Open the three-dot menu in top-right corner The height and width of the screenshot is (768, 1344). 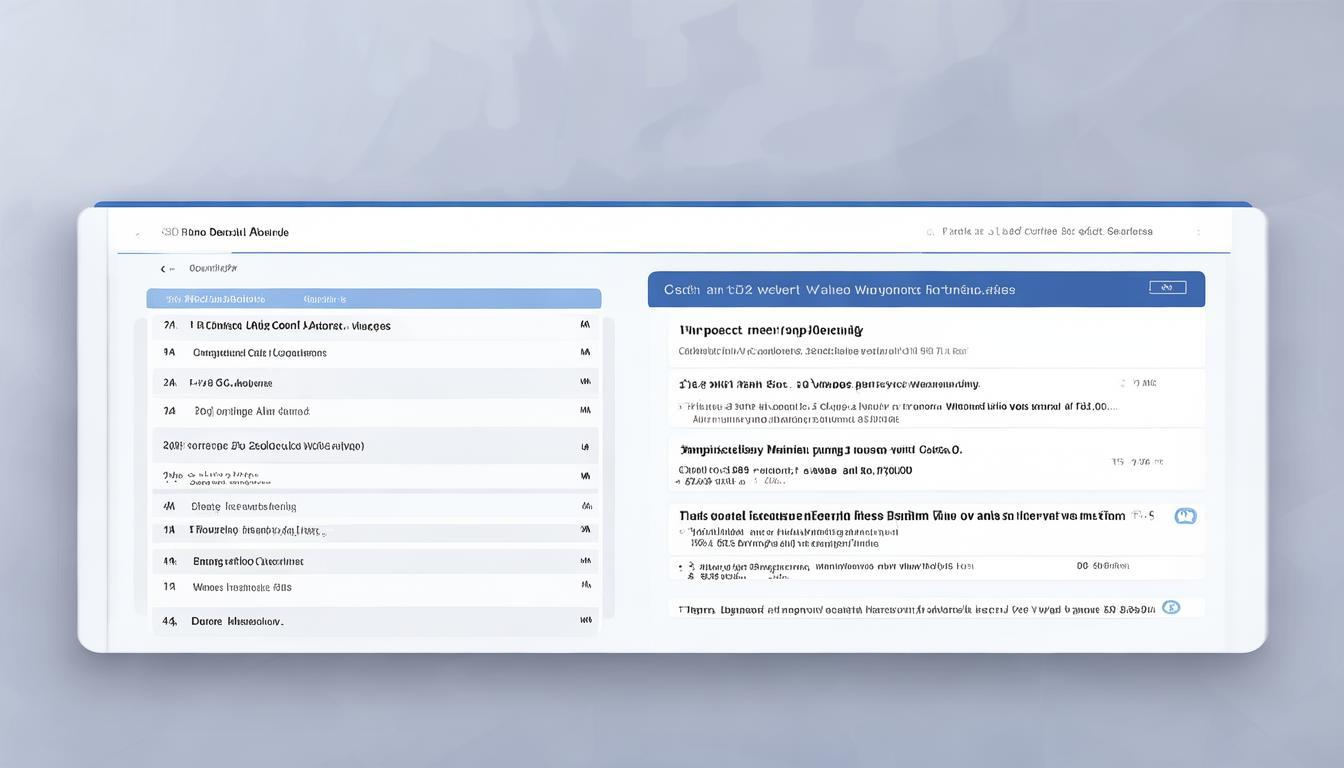[x=1198, y=232]
